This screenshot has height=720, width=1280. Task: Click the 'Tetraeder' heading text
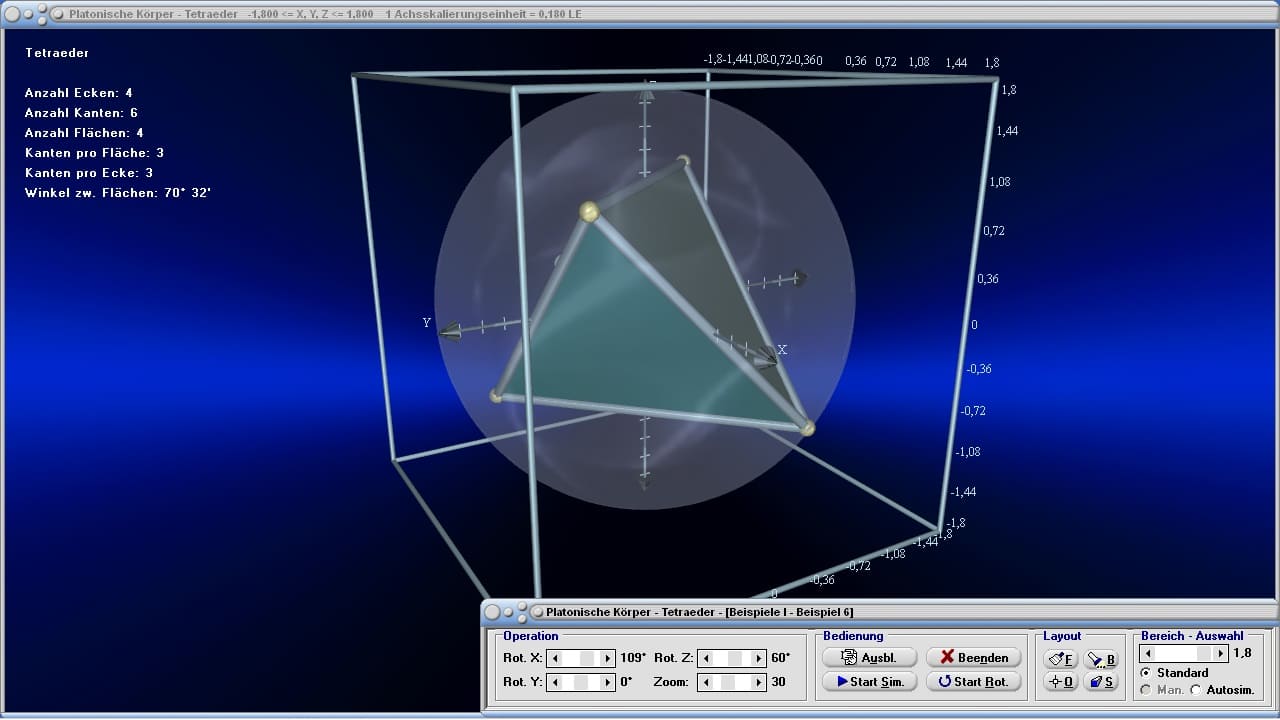(58, 53)
